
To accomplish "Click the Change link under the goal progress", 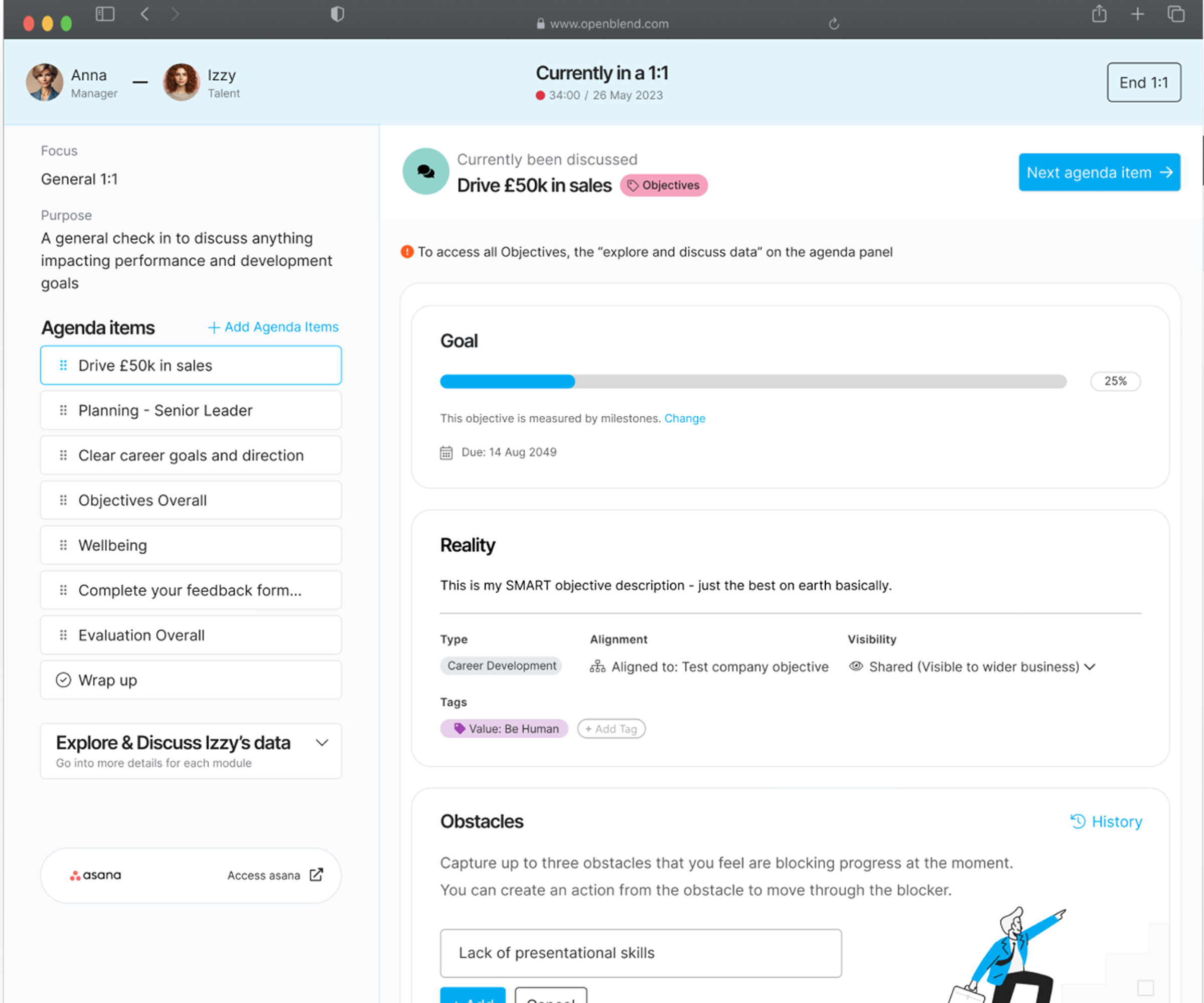I will pos(685,418).
